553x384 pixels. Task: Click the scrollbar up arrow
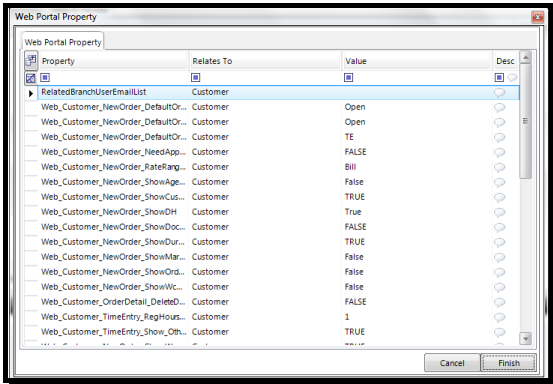coord(525,58)
